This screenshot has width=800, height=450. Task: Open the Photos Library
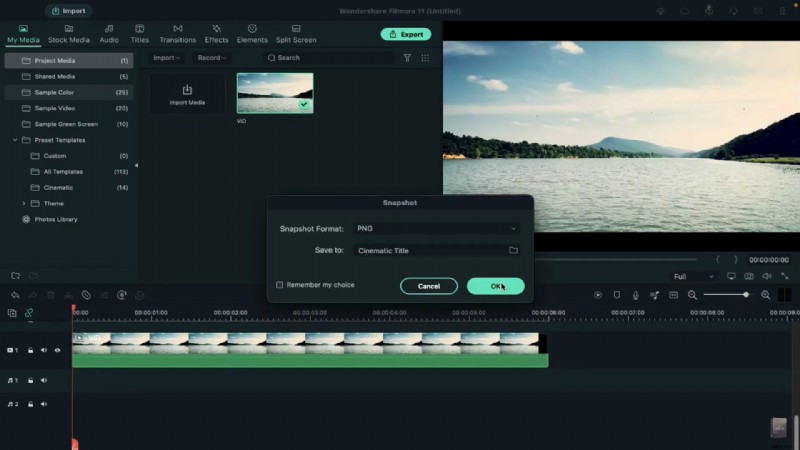pyautogui.click(x=50, y=219)
